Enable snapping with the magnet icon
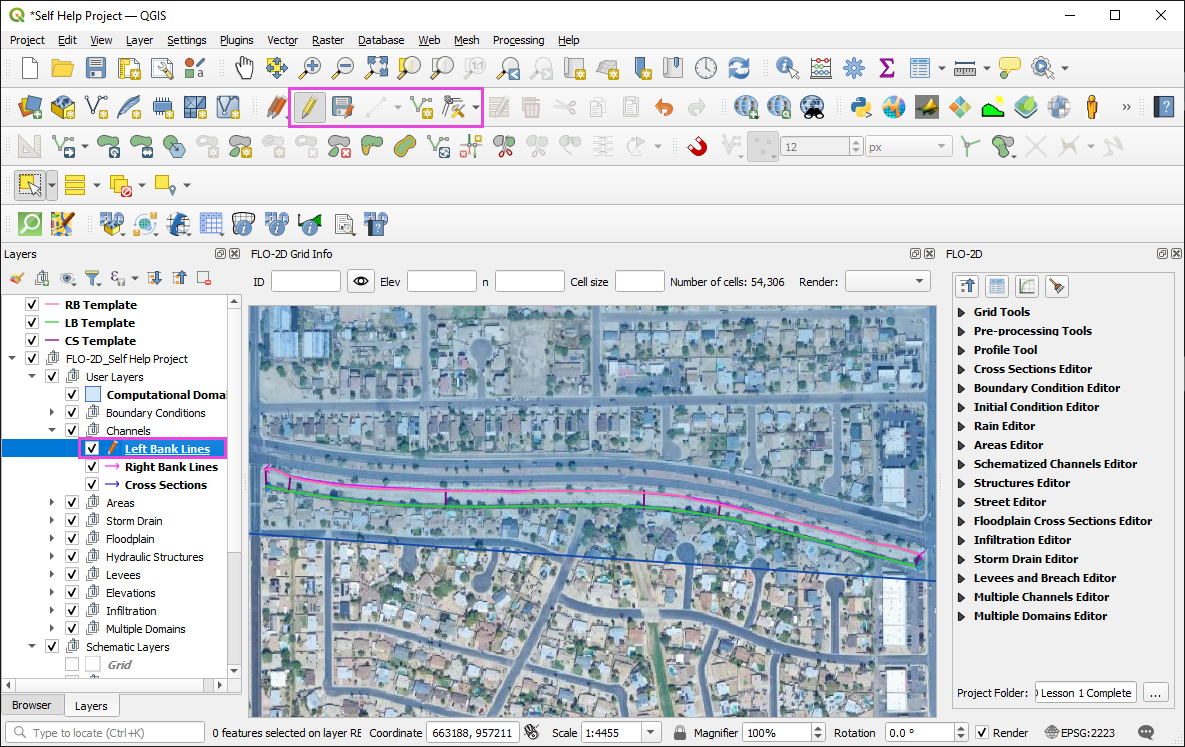The height and width of the screenshot is (747, 1185). tap(697, 147)
